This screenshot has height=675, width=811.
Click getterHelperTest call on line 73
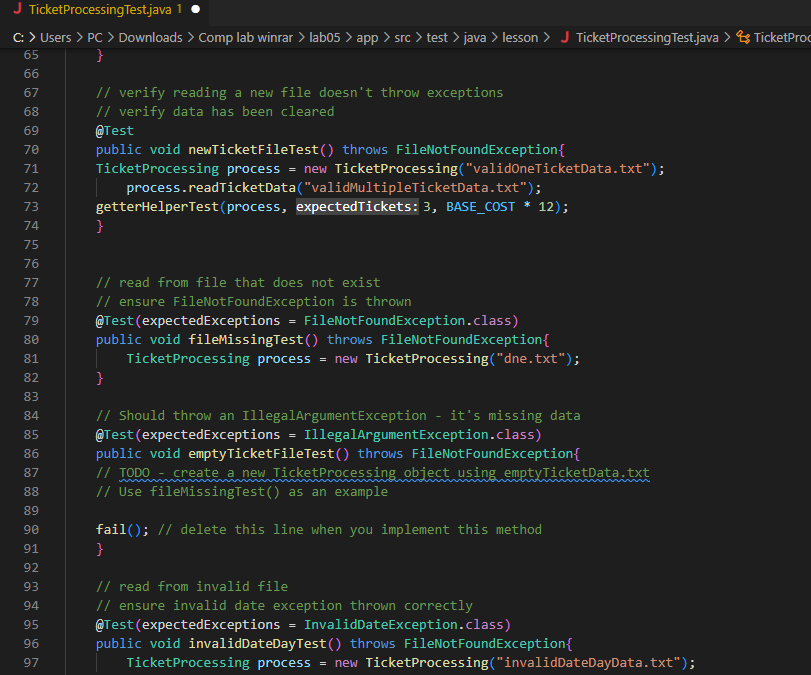157,206
